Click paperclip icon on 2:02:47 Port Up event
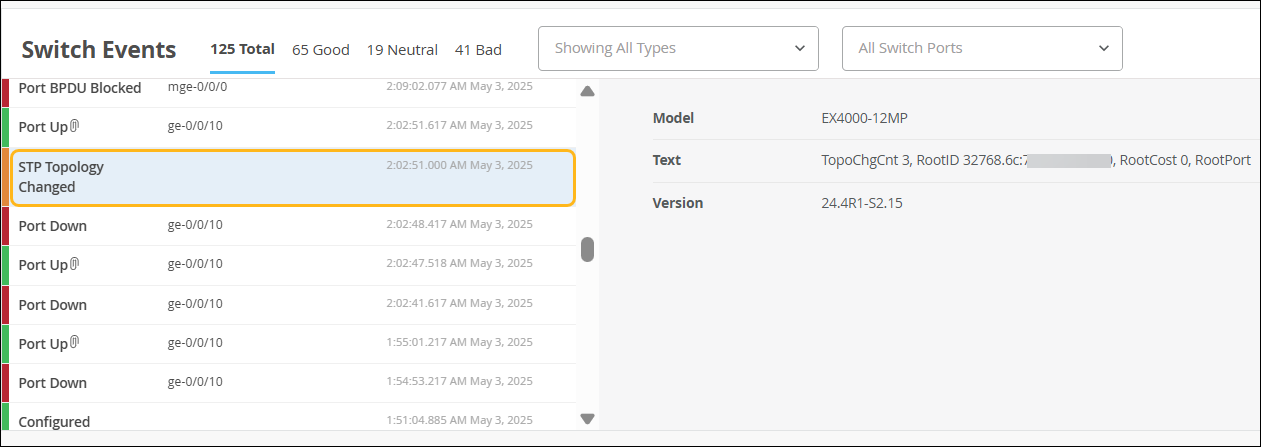Image resolution: width=1261 pixels, height=447 pixels. pos(74,264)
